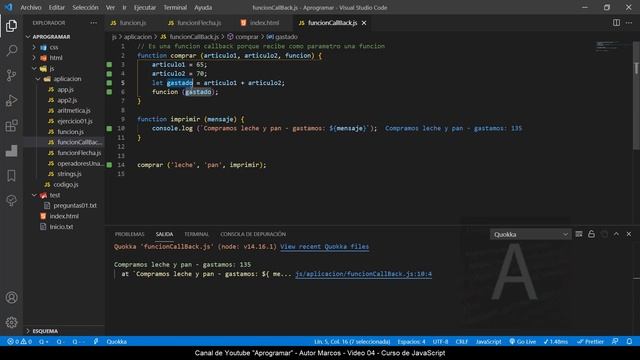The image size is (640, 360).
Task: Open the Run and Debug view
Action: 11,100
